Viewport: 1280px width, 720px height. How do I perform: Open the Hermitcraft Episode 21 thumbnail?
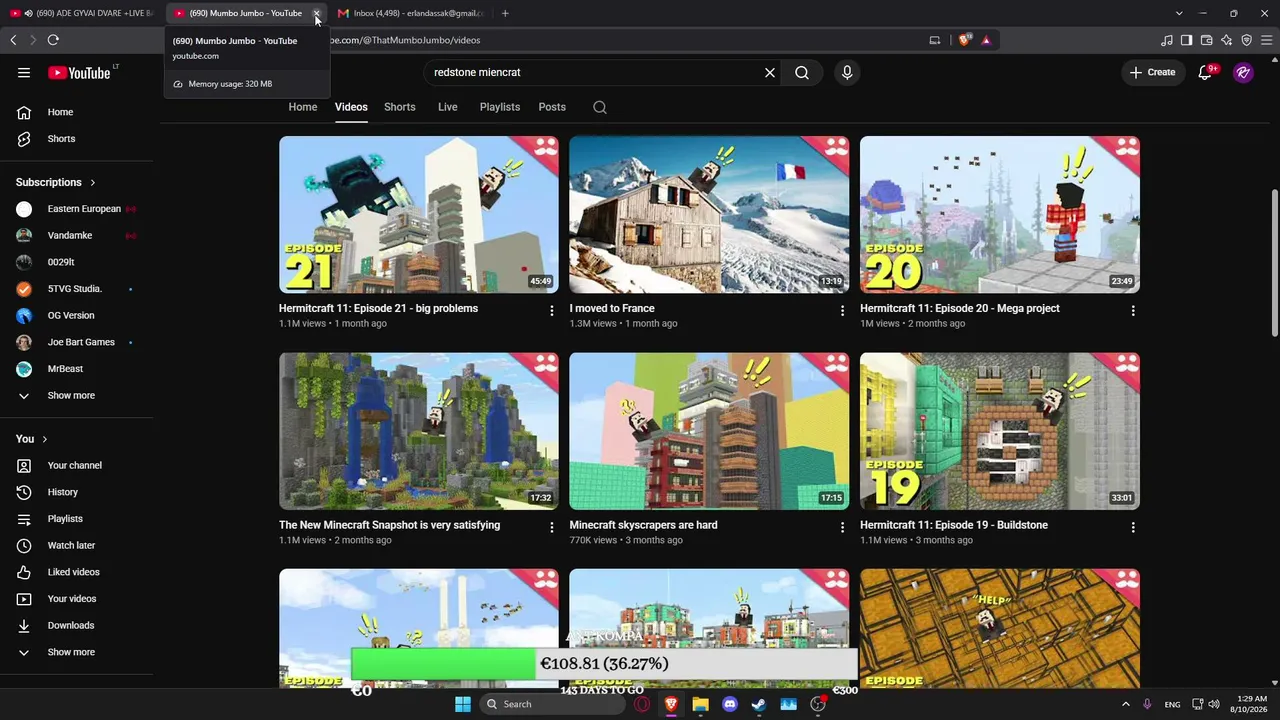pyautogui.click(x=419, y=214)
